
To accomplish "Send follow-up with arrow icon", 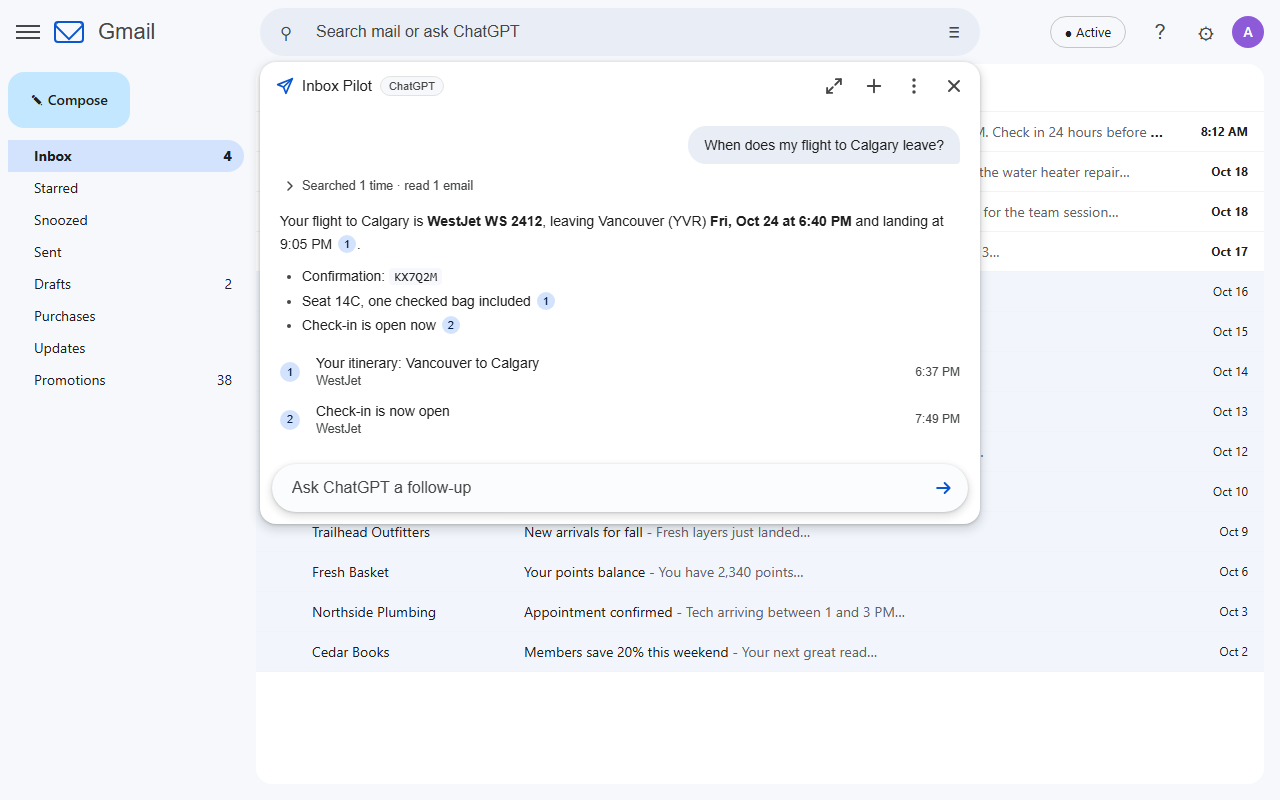I will 943,488.
